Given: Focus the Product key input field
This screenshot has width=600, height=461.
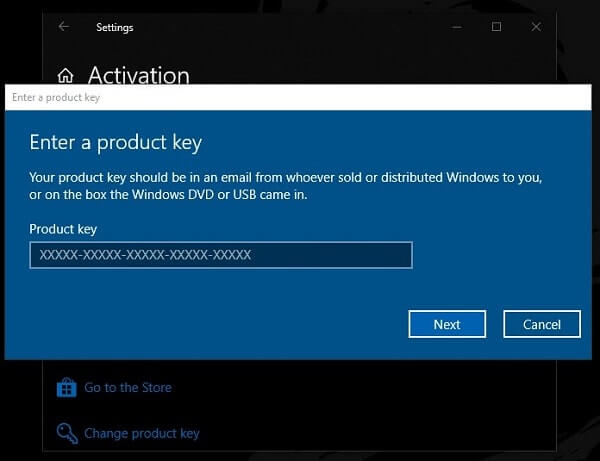Looking at the screenshot, I should (x=221, y=255).
